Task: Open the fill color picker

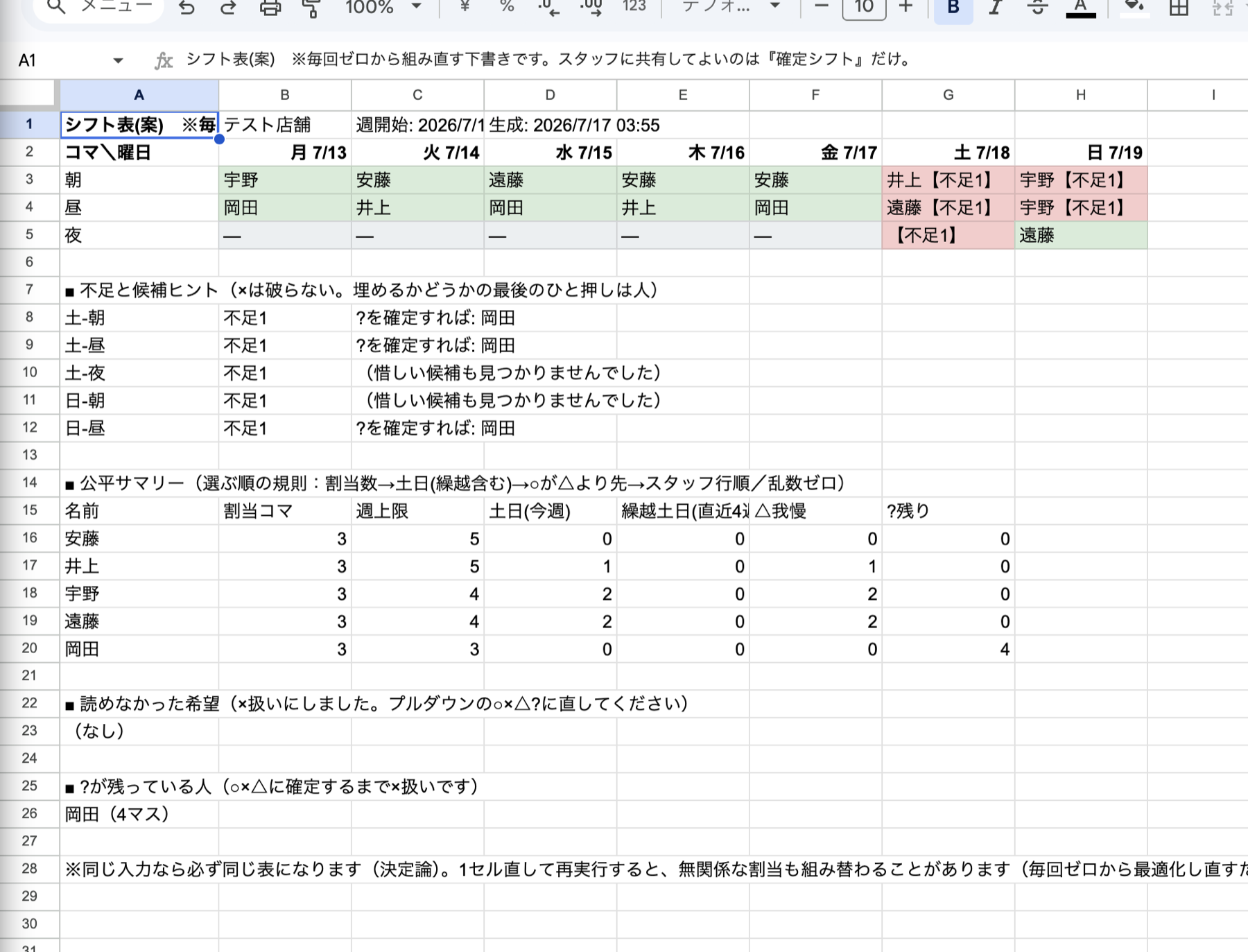Action: point(1134,8)
